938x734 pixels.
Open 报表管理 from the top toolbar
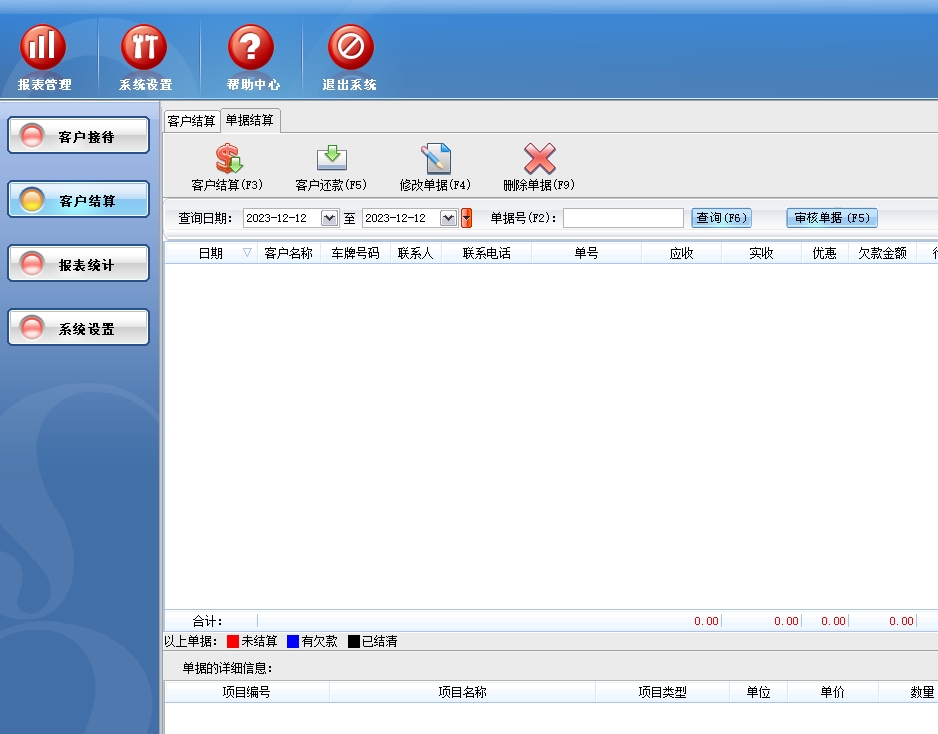[x=44, y=48]
